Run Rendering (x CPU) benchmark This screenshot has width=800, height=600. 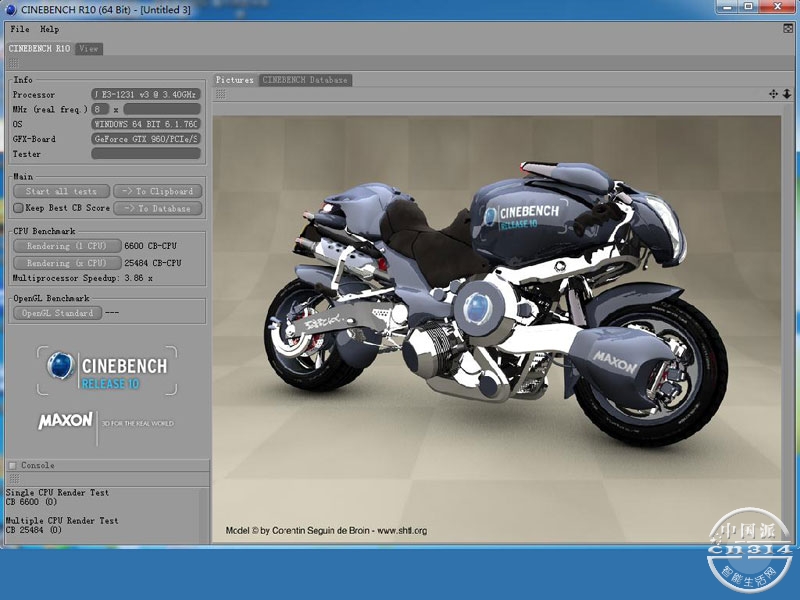pyautogui.click(x=67, y=263)
